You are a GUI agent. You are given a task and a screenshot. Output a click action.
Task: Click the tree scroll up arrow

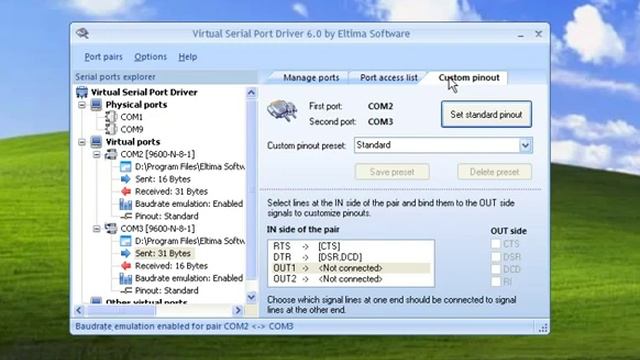(251, 93)
